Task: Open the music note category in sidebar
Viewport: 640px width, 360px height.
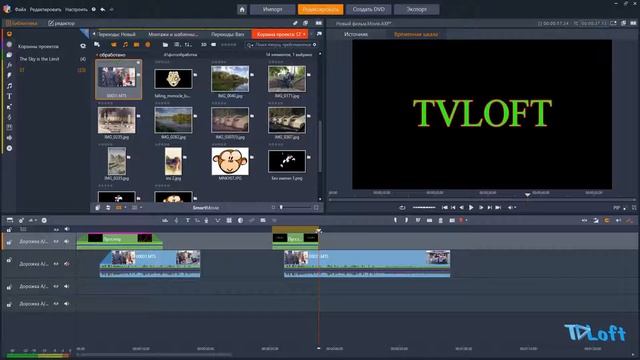Action: [9, 86]
